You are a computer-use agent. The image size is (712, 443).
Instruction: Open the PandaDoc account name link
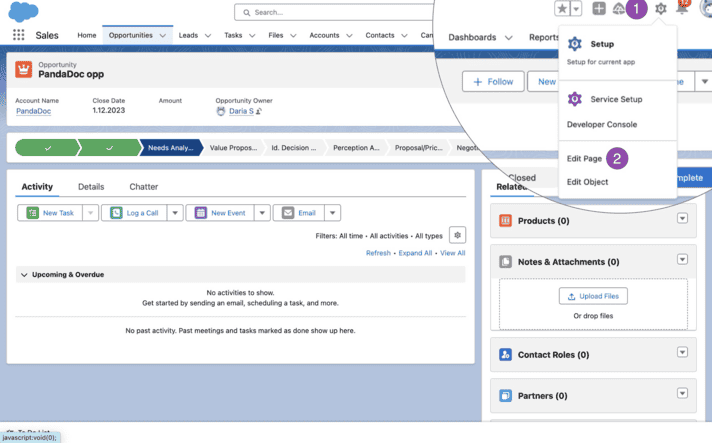[x=33, y=111]
